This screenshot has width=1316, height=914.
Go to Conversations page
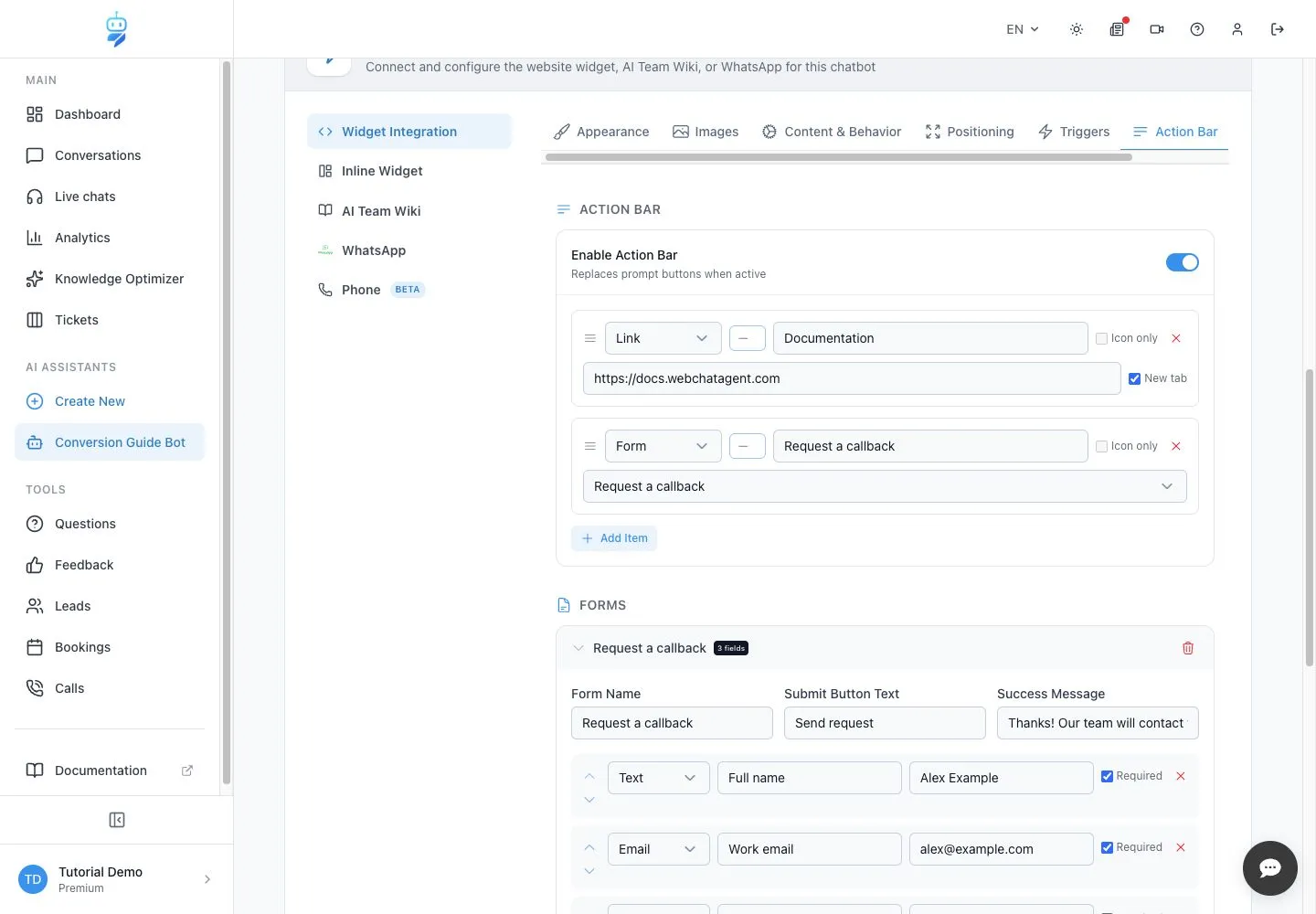(110, 155)
